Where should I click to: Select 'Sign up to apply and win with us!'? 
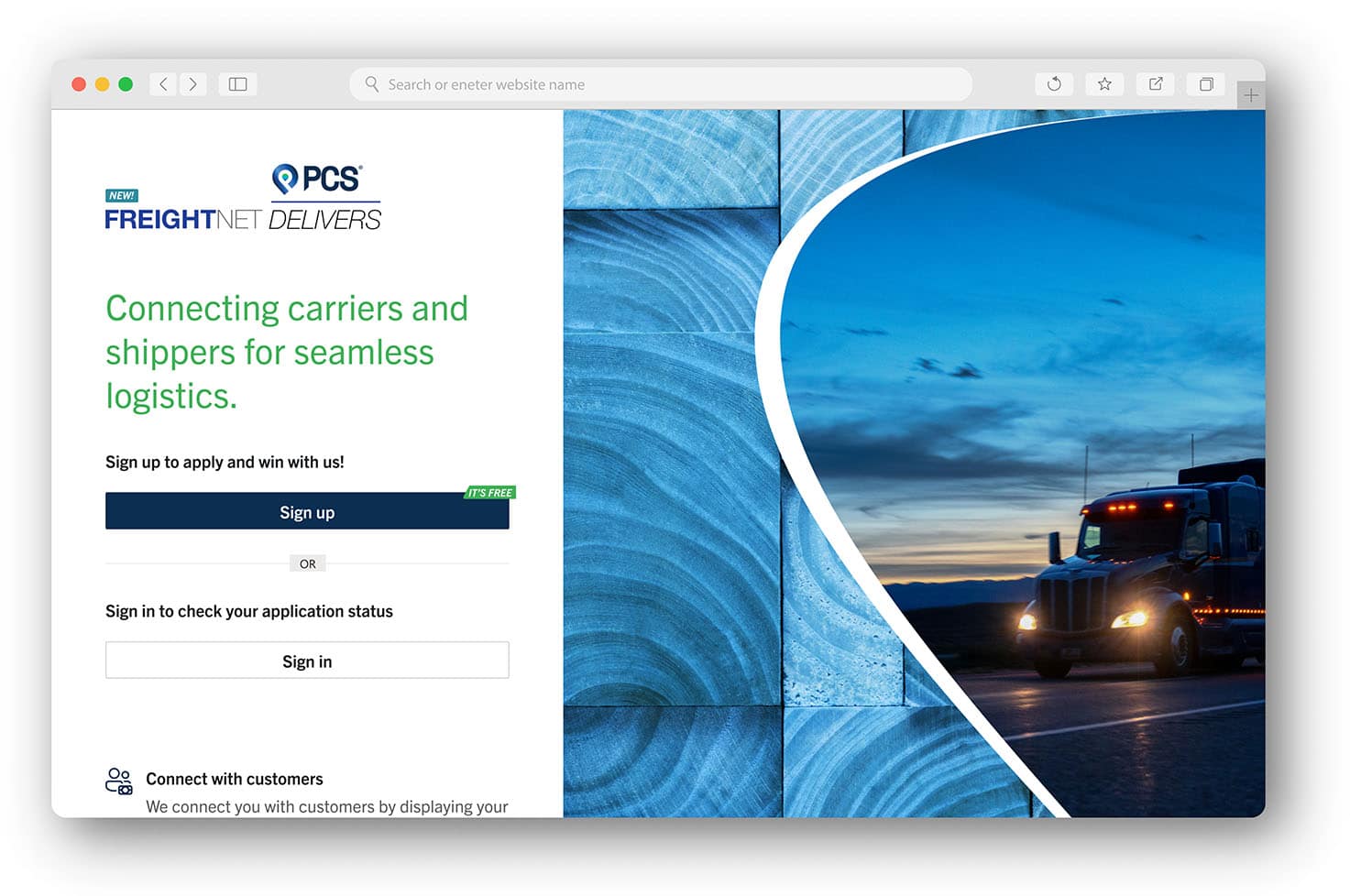[x=225, y=462]
